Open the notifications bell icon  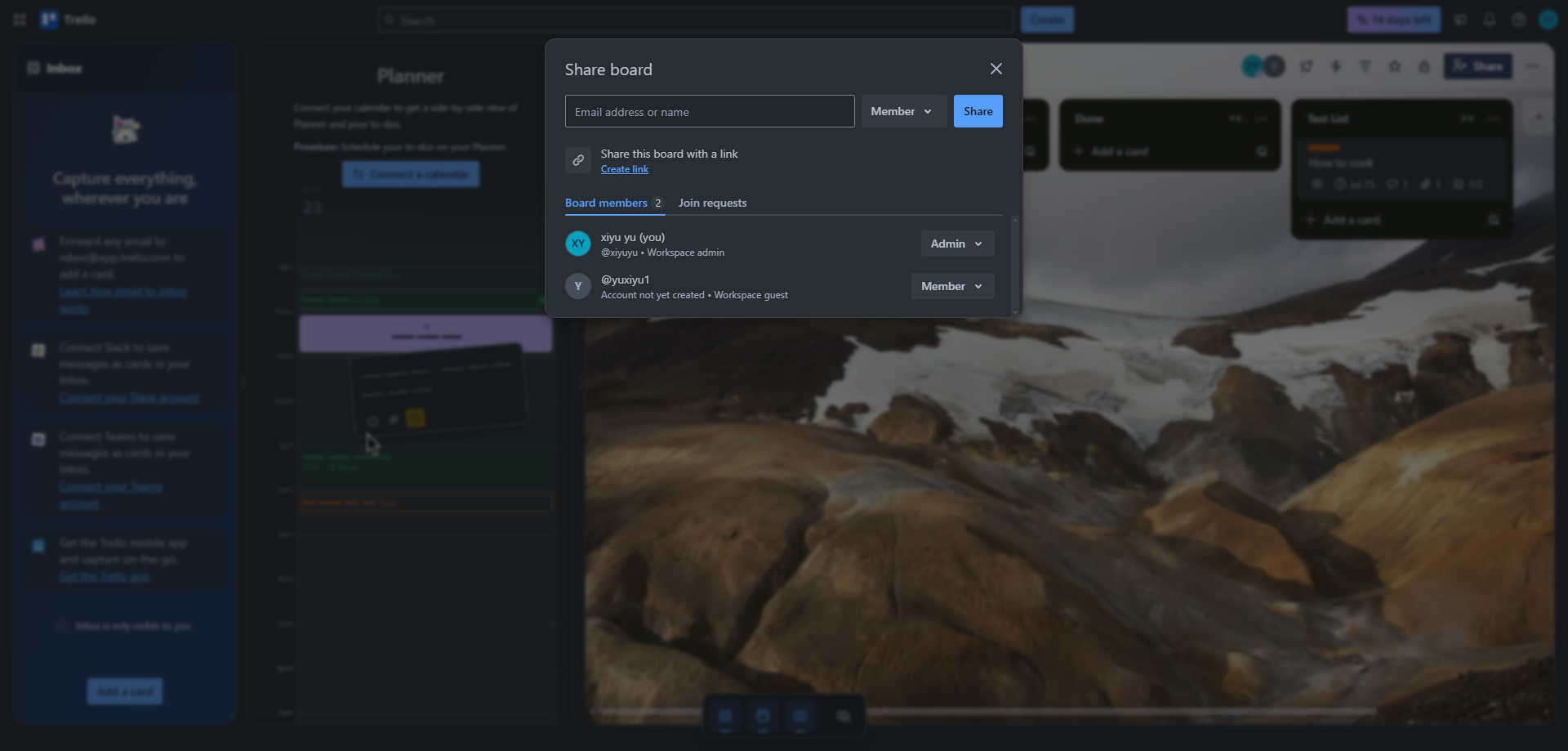pos(1490,20)
